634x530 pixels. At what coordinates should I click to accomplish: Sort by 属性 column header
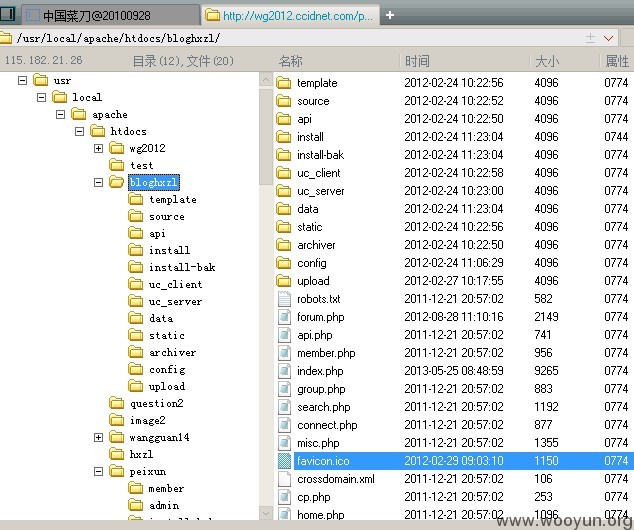tap(617, 61)
